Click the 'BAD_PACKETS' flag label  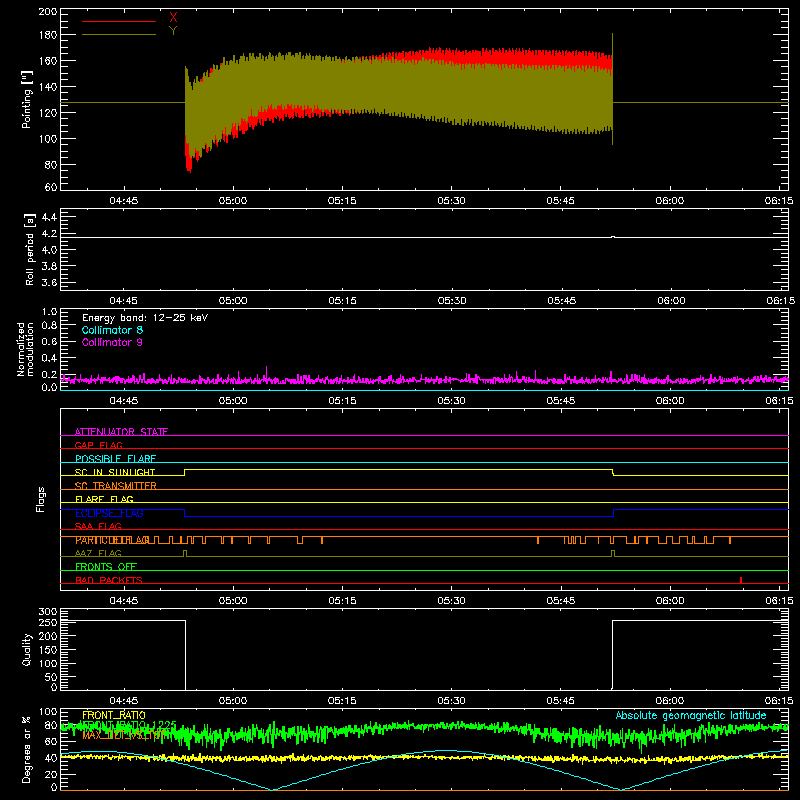tap(109, 581)
